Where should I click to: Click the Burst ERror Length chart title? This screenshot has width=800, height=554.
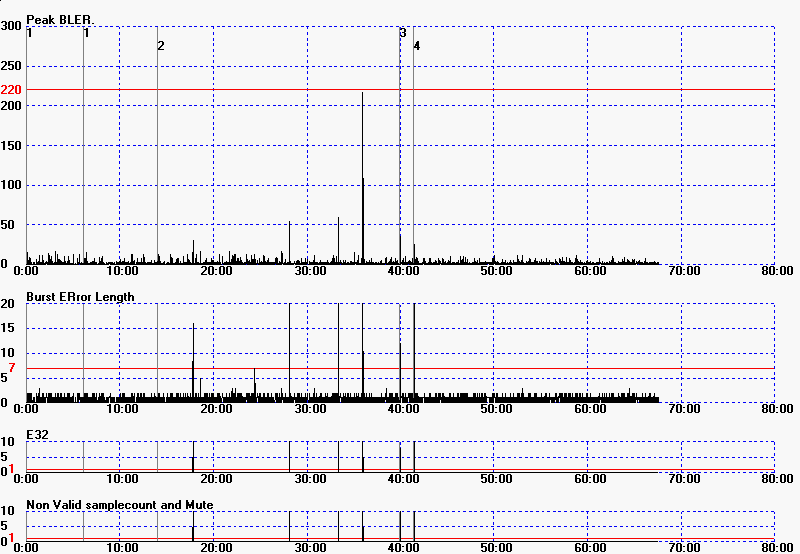(x=80, y=297)
